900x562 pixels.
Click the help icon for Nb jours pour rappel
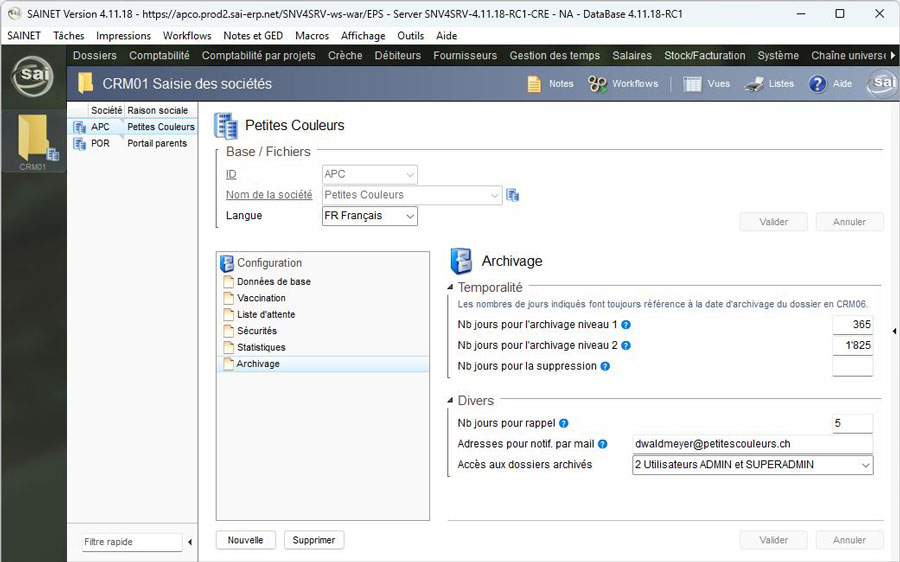coord(564,424)
